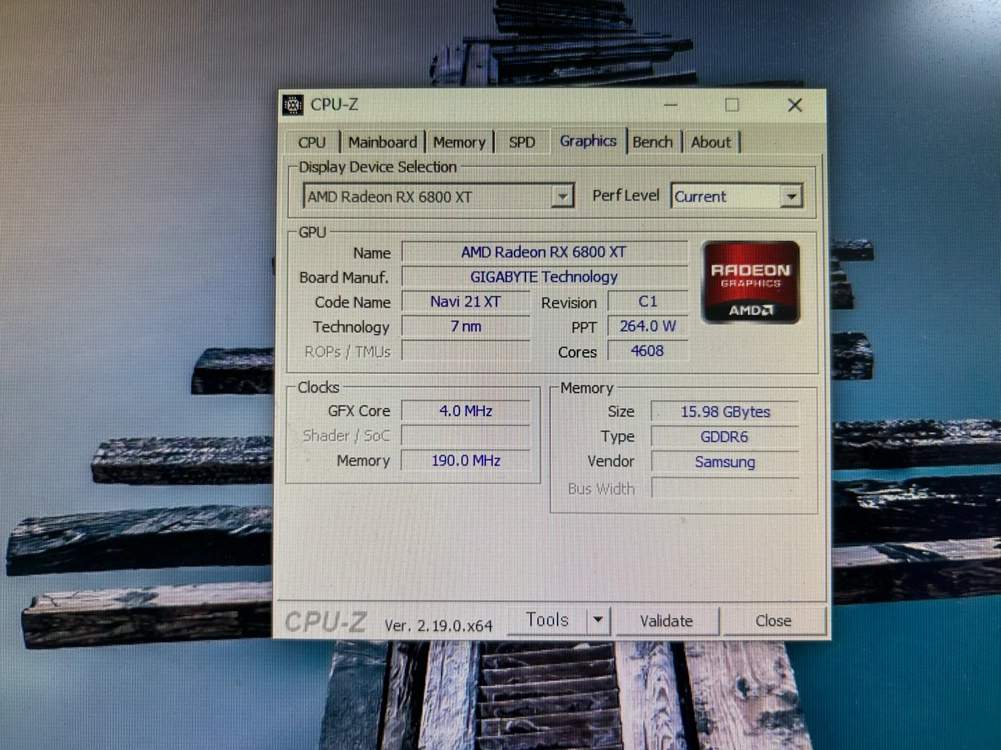This screenshot has width=1001, height=750.
Task: Click the memory size 15.98 GBytes value
Action: tap(725, 412)
